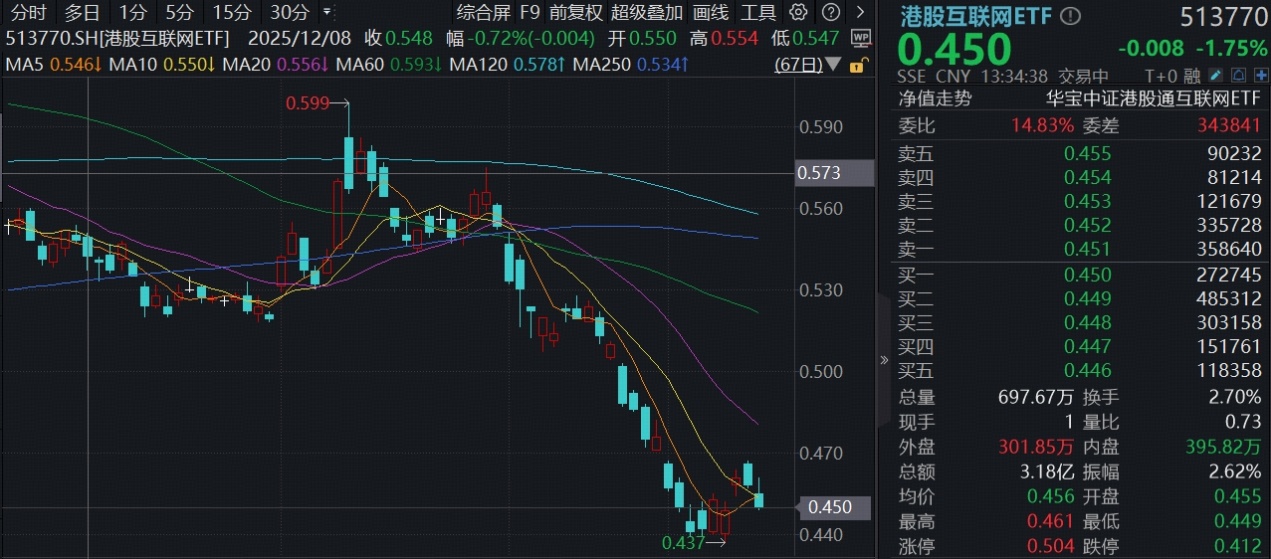The height and width of the screenshot is (559, 1271).
Task: Open chart settings gear icon
Action: coord(798,13)
